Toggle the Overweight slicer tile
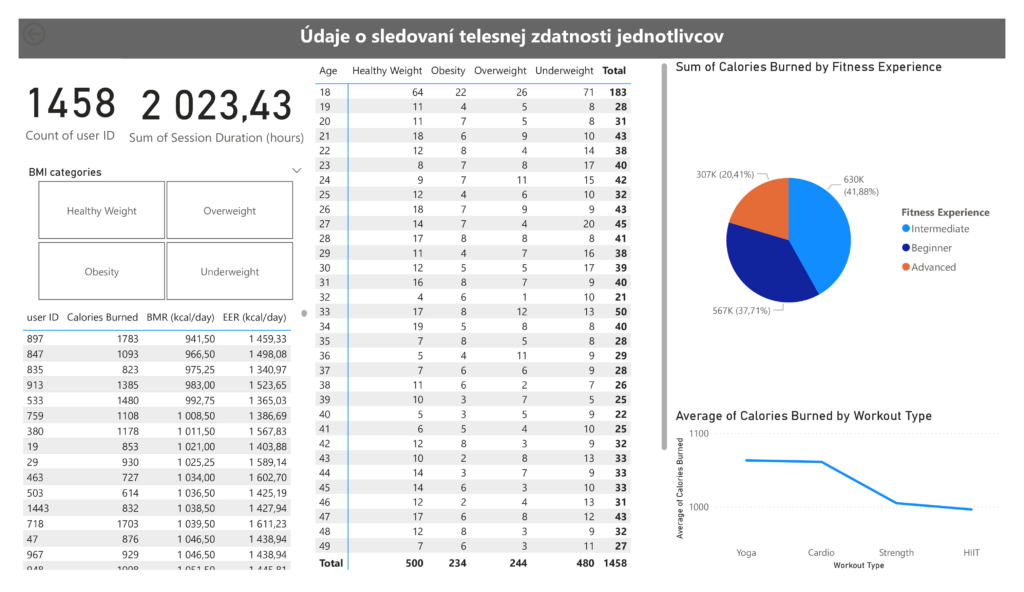 [230, 211]
